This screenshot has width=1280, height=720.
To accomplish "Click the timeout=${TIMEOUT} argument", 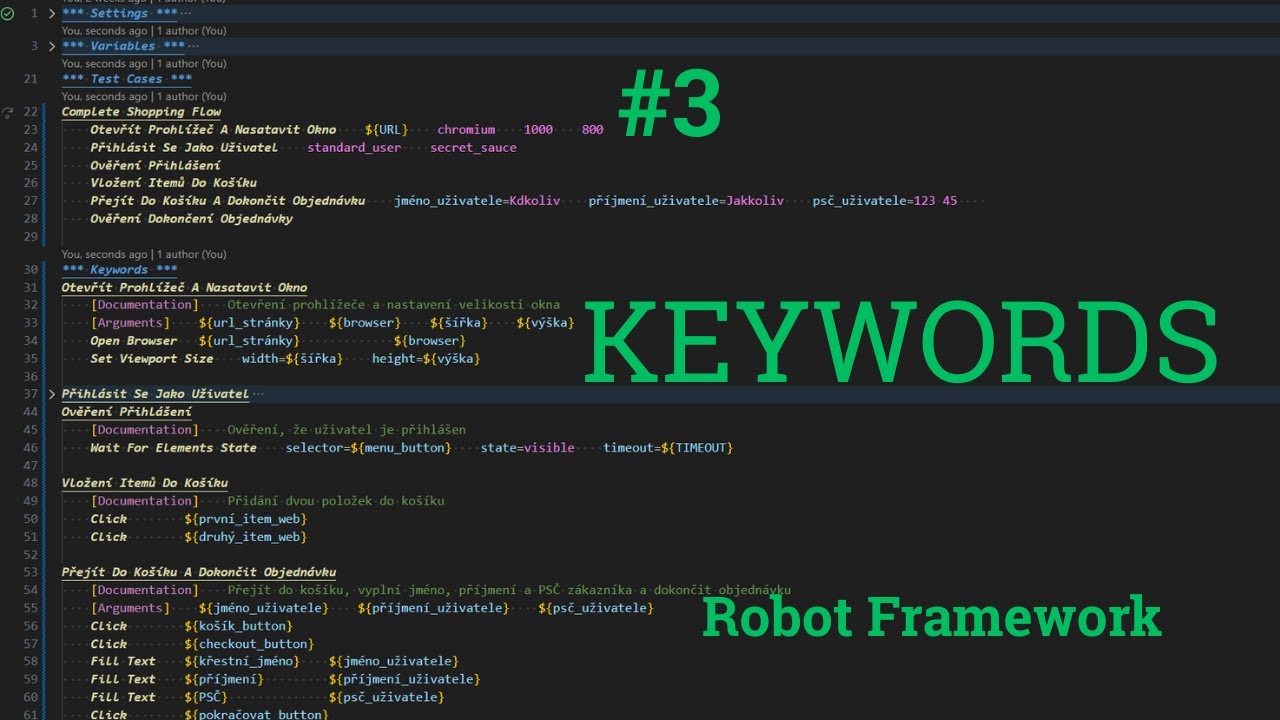I will click(668, 448).
